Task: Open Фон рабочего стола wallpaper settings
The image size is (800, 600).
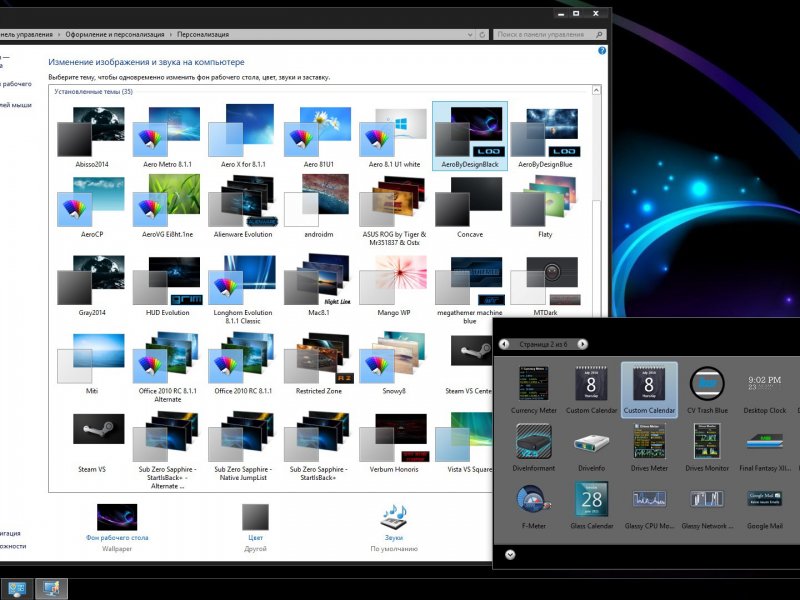Action: 117,528
